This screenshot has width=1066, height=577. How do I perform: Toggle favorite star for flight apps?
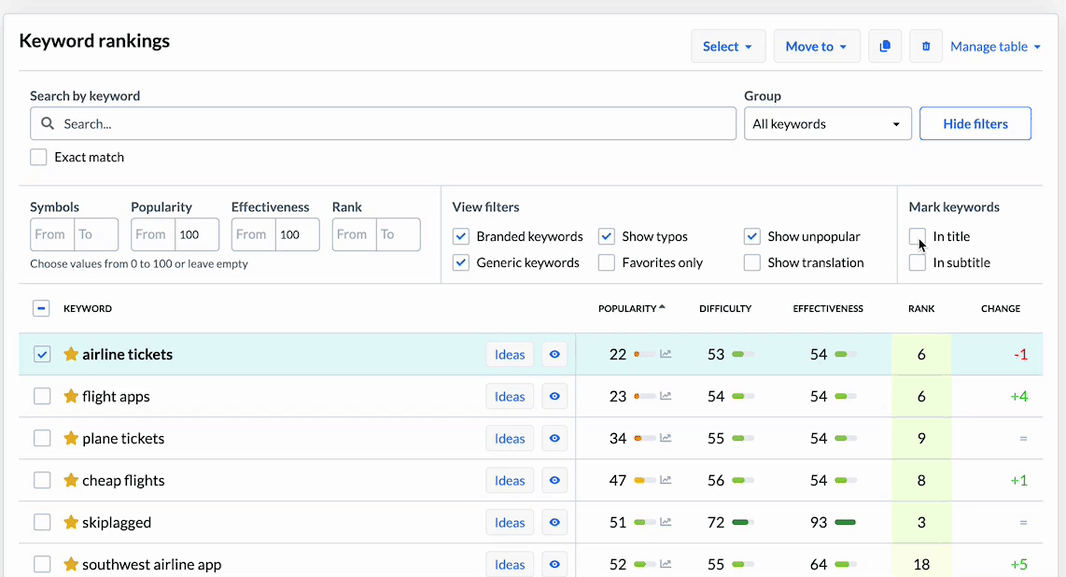(71, 396)
